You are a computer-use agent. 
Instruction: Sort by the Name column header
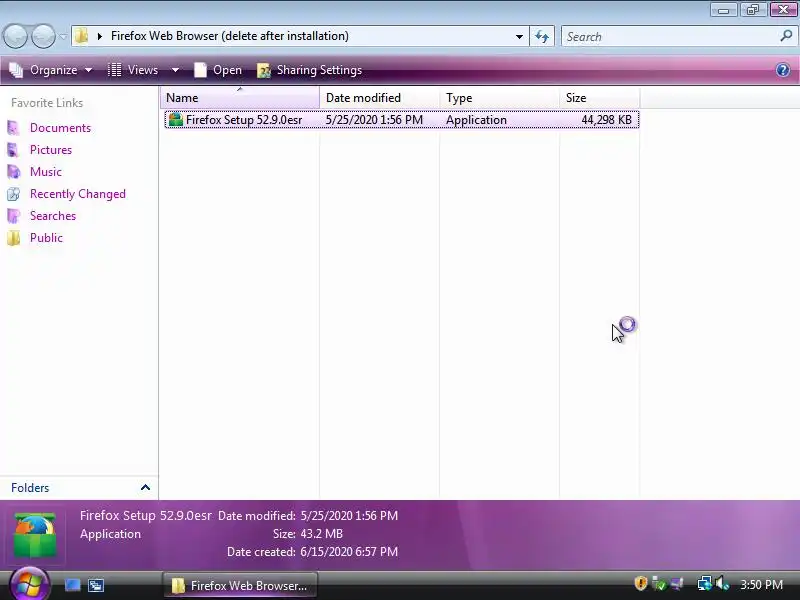[240, 97]
